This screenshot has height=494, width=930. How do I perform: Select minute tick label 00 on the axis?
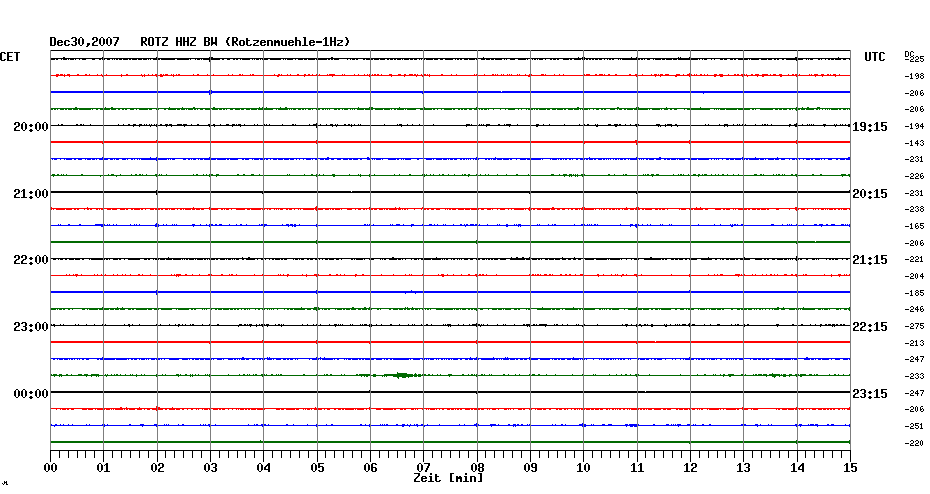(50, 468)
